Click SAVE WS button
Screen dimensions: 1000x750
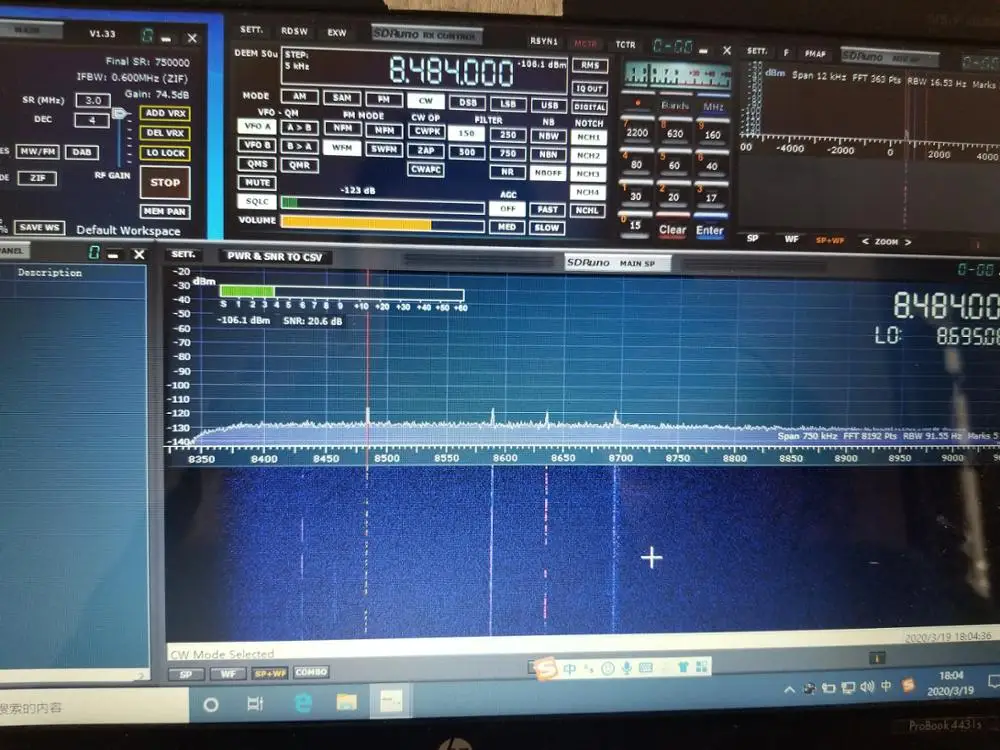click(x=40, y=227)
